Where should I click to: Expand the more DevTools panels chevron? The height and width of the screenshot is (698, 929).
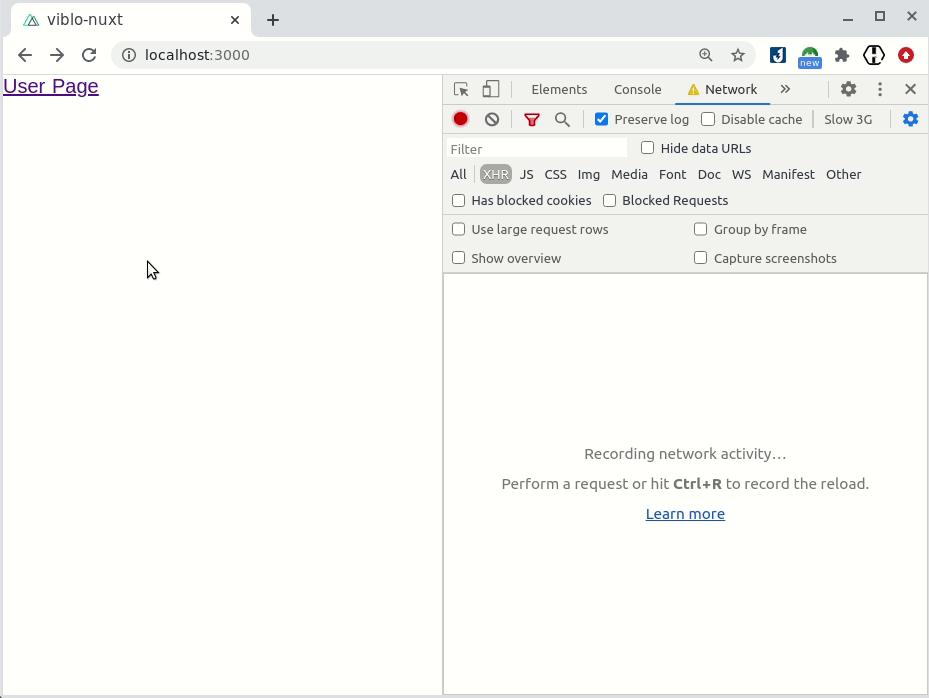coord(785,89)
